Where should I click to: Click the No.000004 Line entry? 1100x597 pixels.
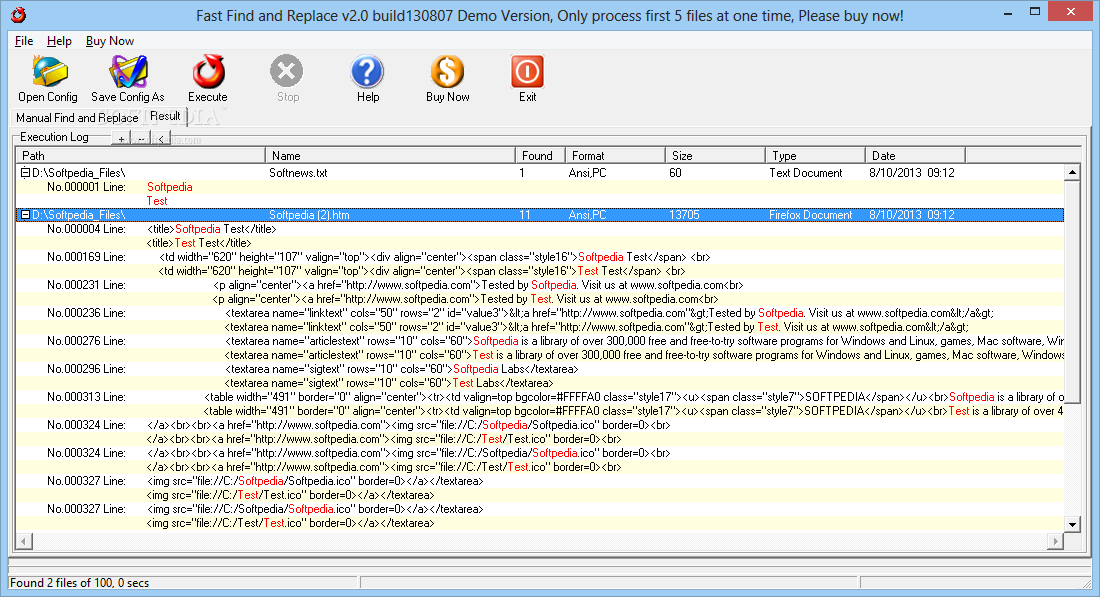pyautogui.click(x=86, y=229)
